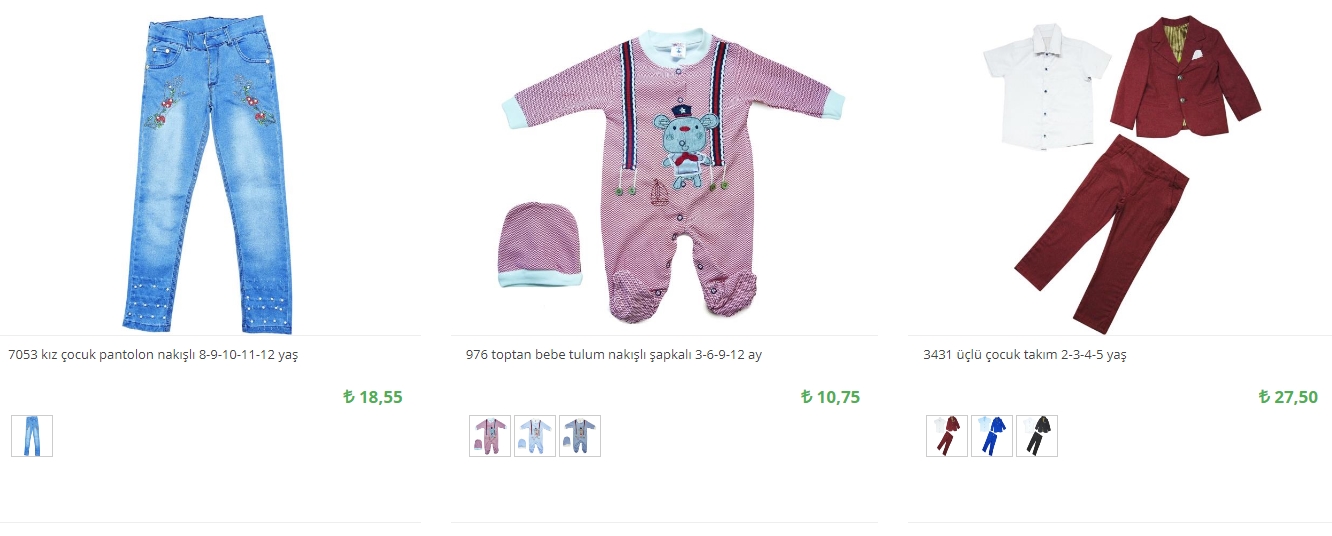This screenshot has width=1332, height=536.
Task: Open the 7053 kız çocuk pantolon title link
Action: 153,355
